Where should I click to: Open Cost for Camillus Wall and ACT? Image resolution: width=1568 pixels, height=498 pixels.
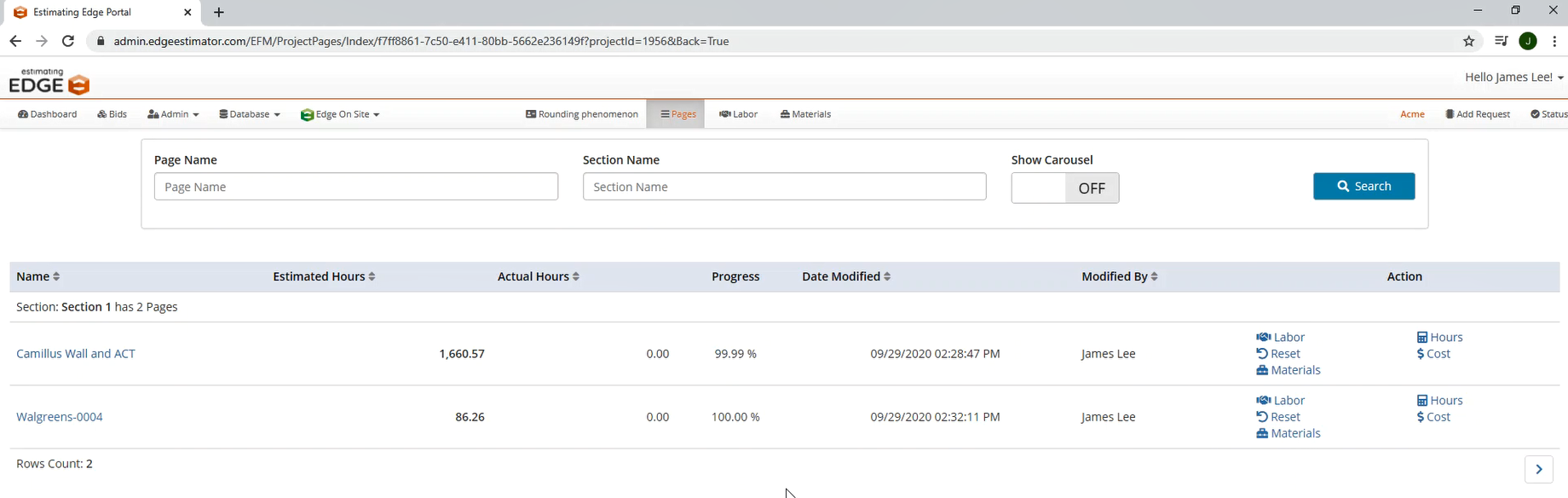tap(1433, 354)
